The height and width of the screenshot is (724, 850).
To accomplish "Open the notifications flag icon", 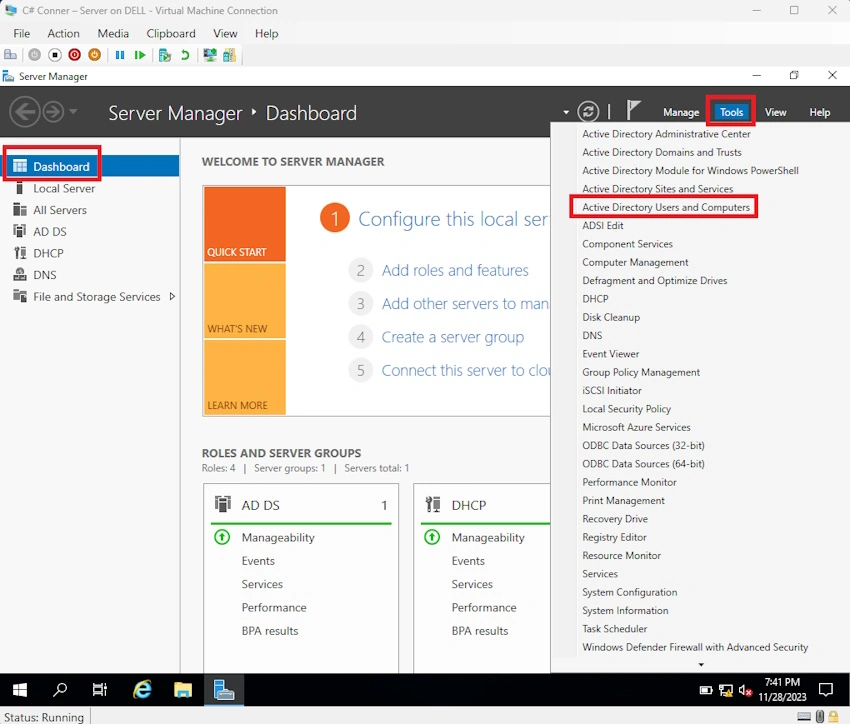I will pos(633,110).
